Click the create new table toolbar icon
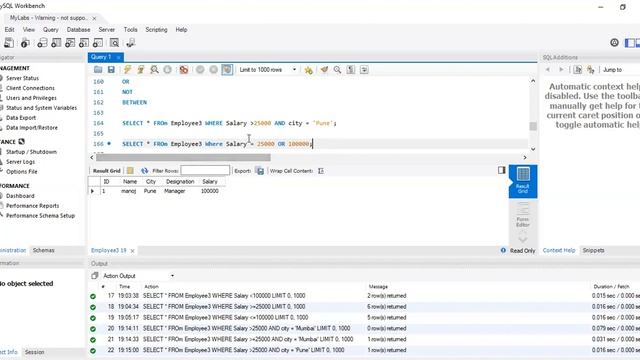This screenshot has height=360, width=640. point(56,43)
